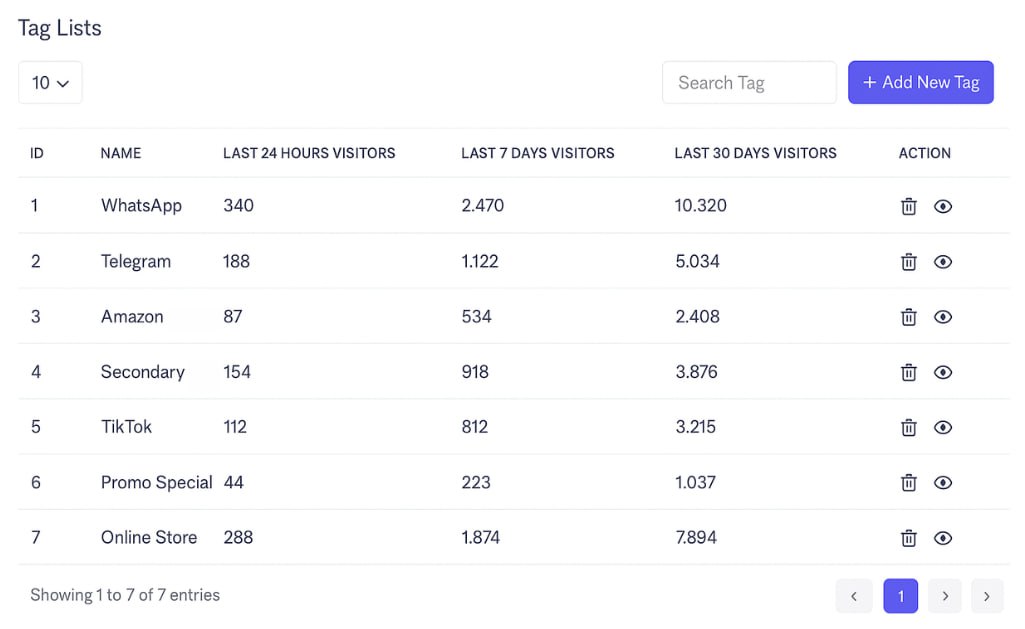The height and width of the screenshot is (629, 1025).
Task: Click the last-page chevron at far right
Action: (x=986, y=596)
